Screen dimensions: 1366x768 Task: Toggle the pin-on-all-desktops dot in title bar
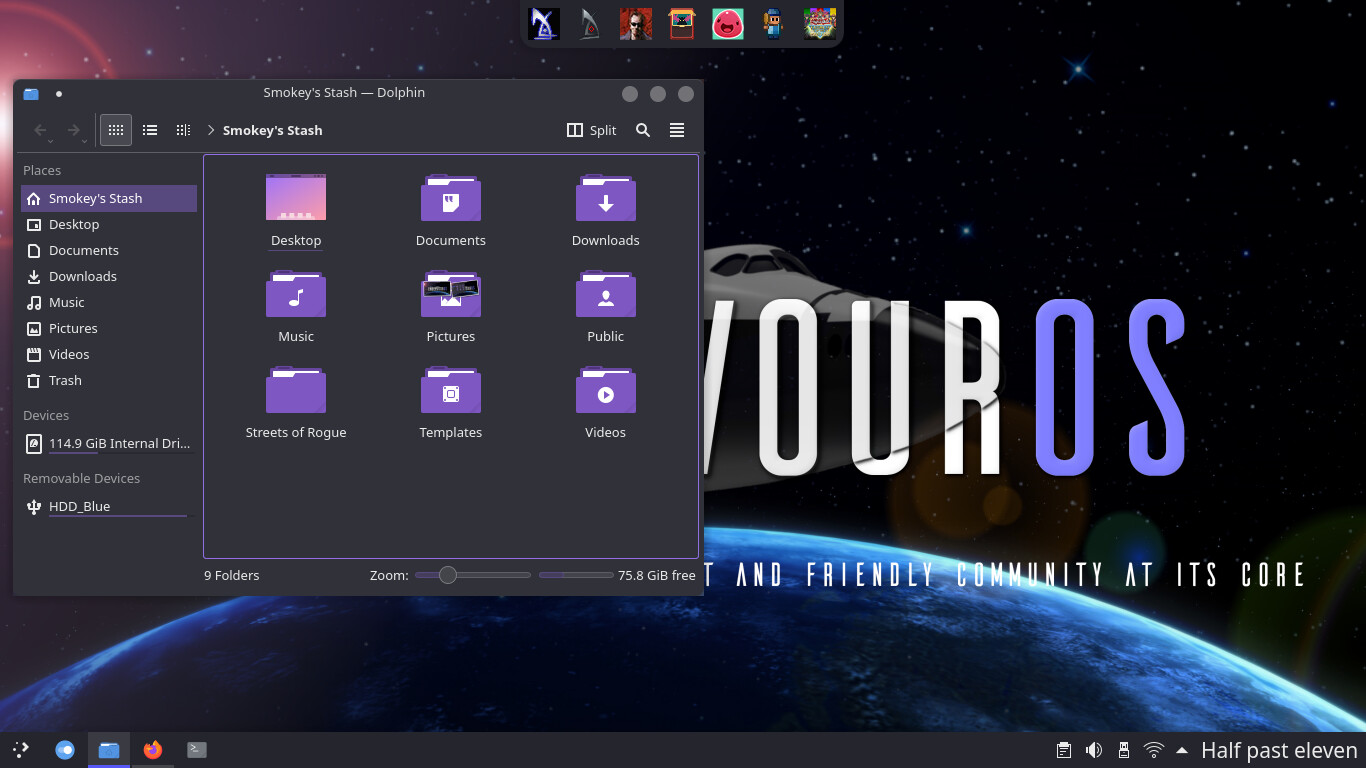click(x=59, y=93)
